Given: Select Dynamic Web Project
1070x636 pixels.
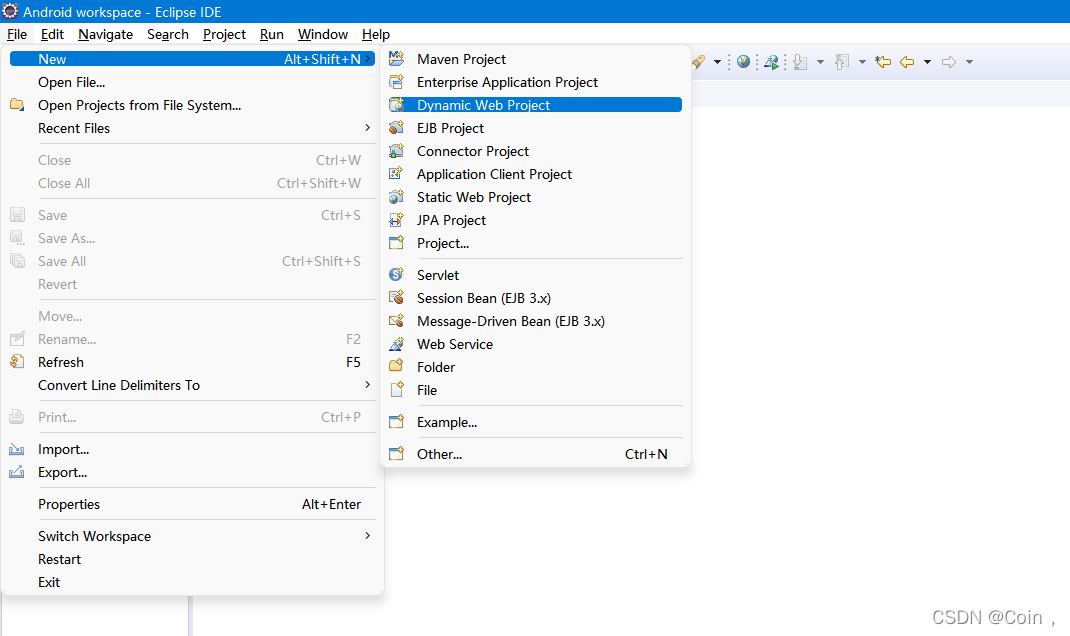Looking at the screenshot, I should (535, 105).
